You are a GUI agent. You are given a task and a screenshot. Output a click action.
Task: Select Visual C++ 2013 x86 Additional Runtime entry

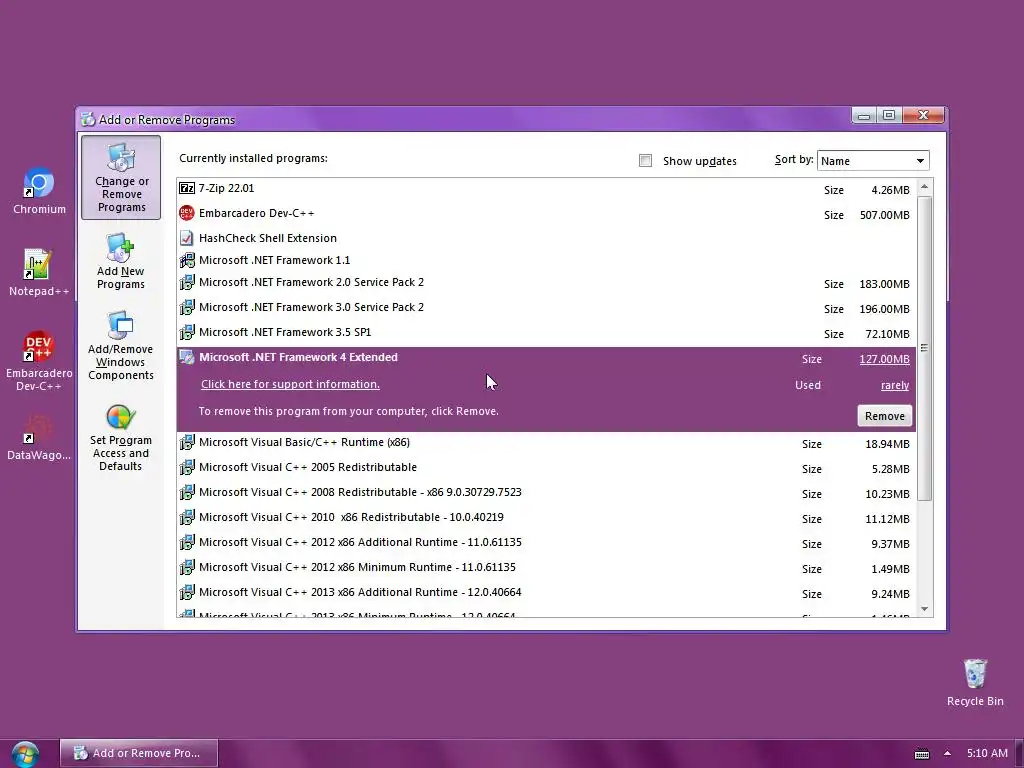(x=360, y=592)
